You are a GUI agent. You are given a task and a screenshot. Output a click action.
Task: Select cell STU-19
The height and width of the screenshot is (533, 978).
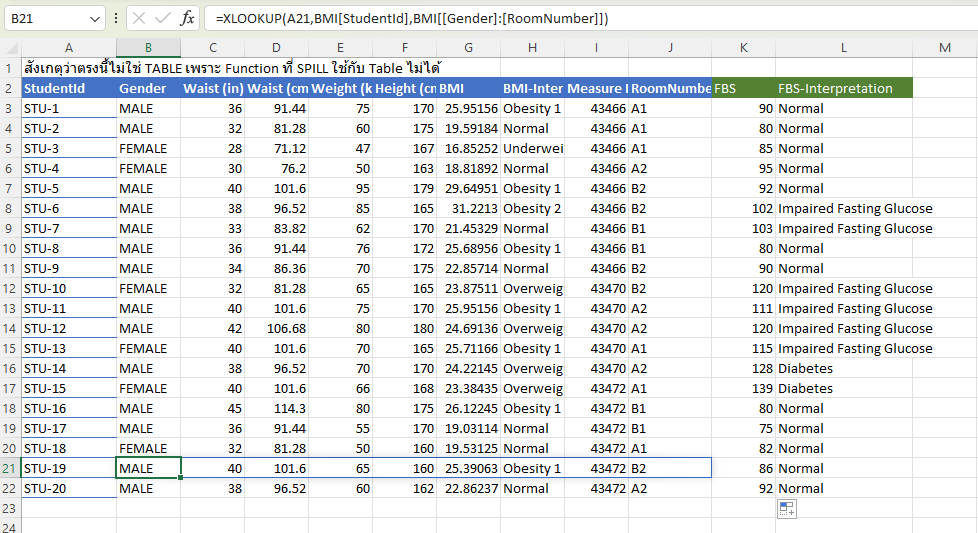(x=69, y=469)
